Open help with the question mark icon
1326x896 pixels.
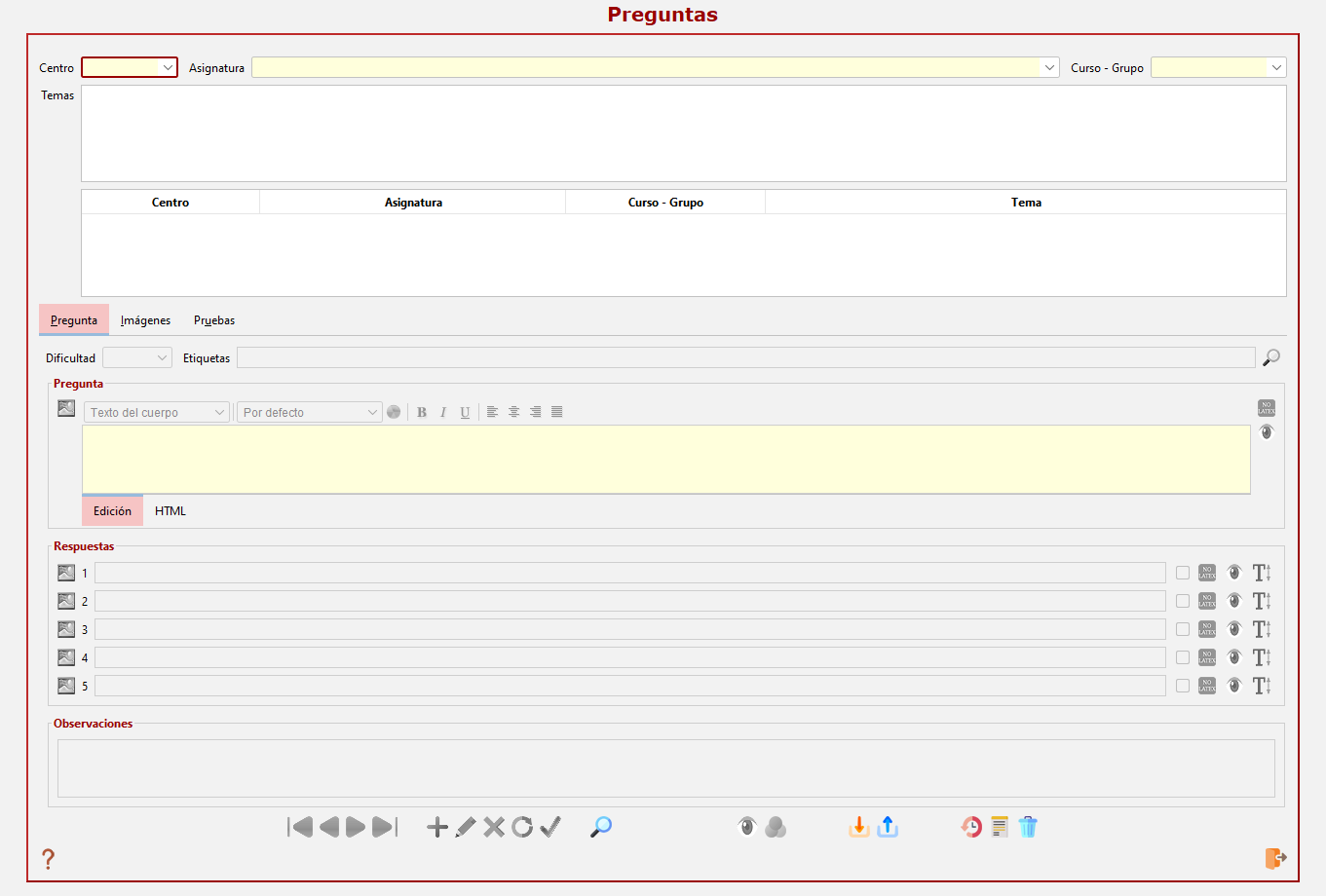click(48, 859)
